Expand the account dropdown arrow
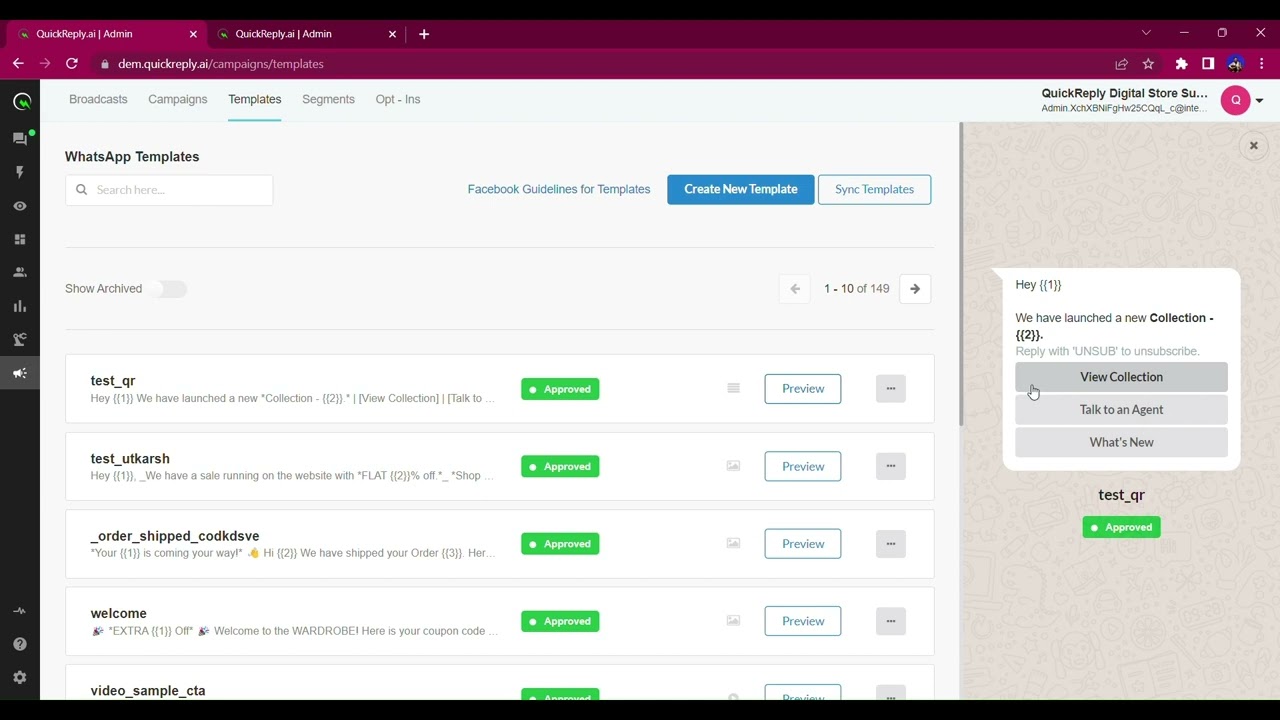Screen dimensions: 1280x720 [x=1259, y=101]
